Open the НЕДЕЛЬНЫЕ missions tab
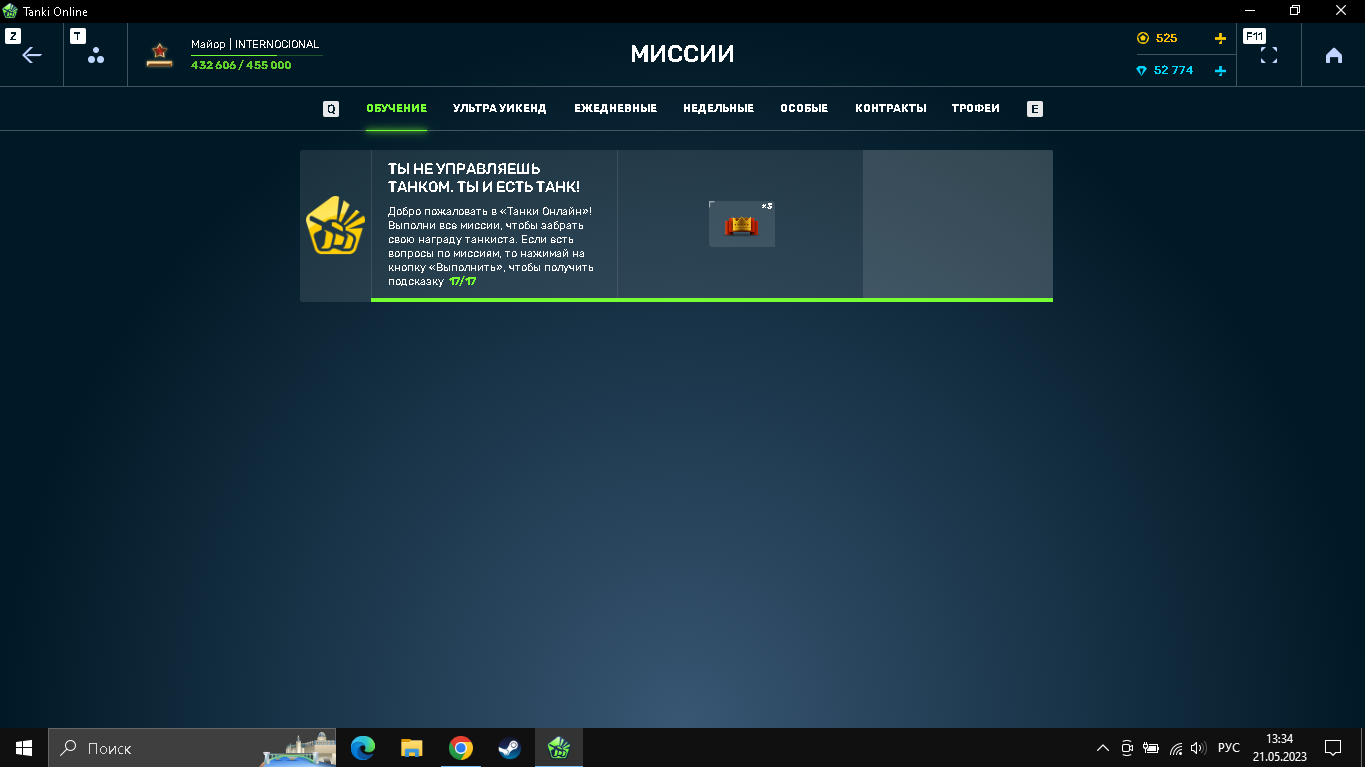 (718, 109)
